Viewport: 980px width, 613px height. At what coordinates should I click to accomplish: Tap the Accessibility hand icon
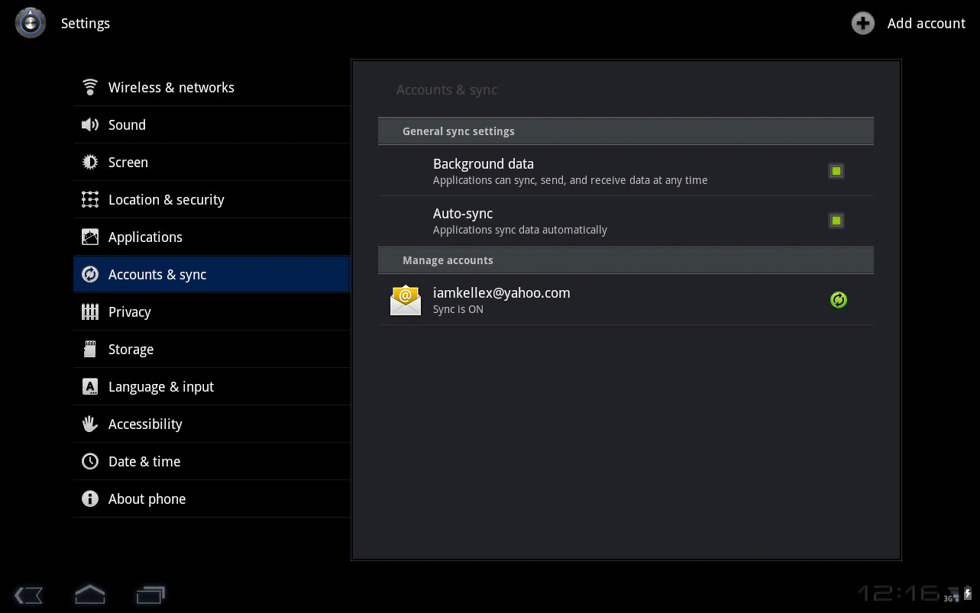(x=90, y=424)
